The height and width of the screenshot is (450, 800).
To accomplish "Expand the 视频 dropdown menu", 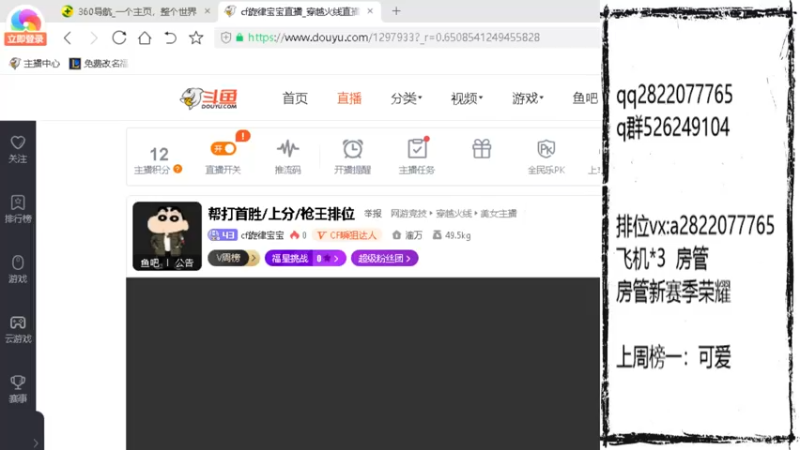I will pos(466,98).
